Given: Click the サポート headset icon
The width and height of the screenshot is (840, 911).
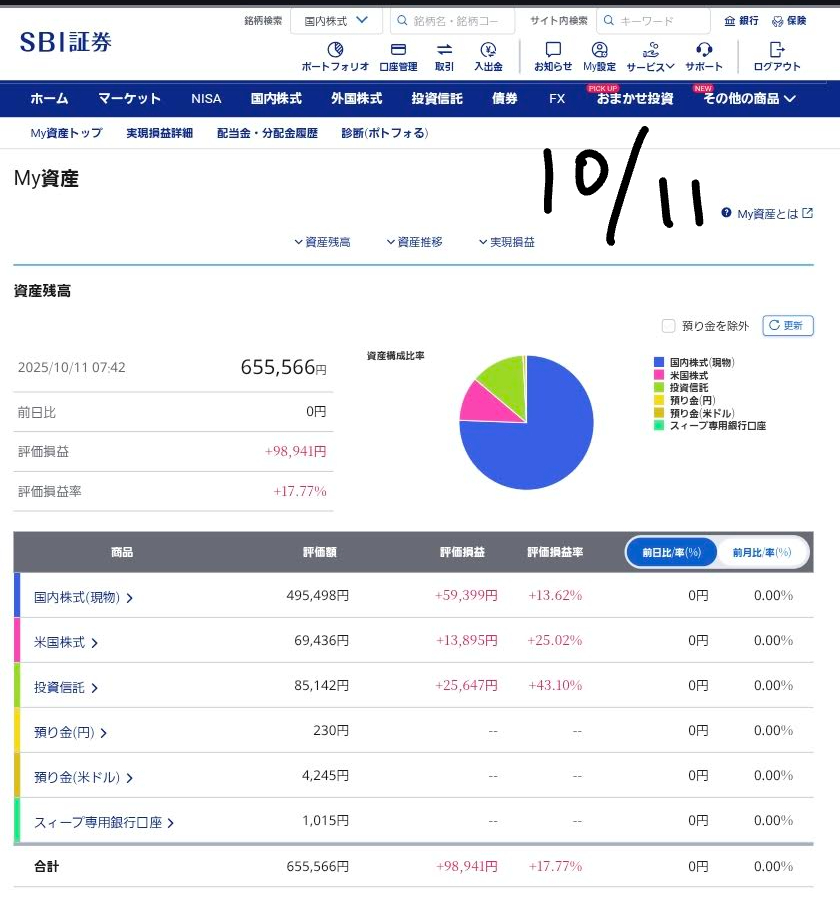Looking at the screenshot, I should point(704,51).
